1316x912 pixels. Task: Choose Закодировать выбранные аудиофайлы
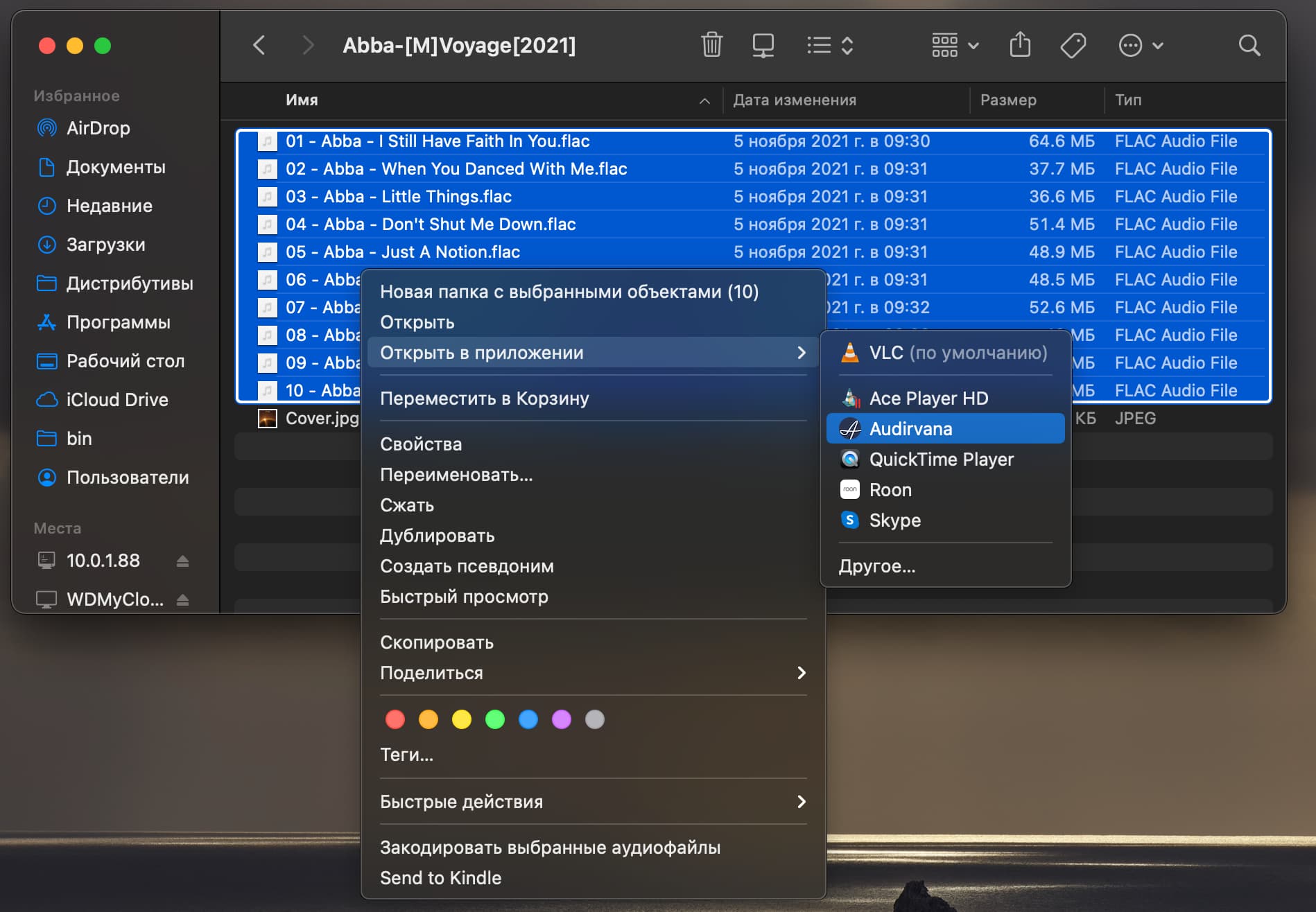594,848
